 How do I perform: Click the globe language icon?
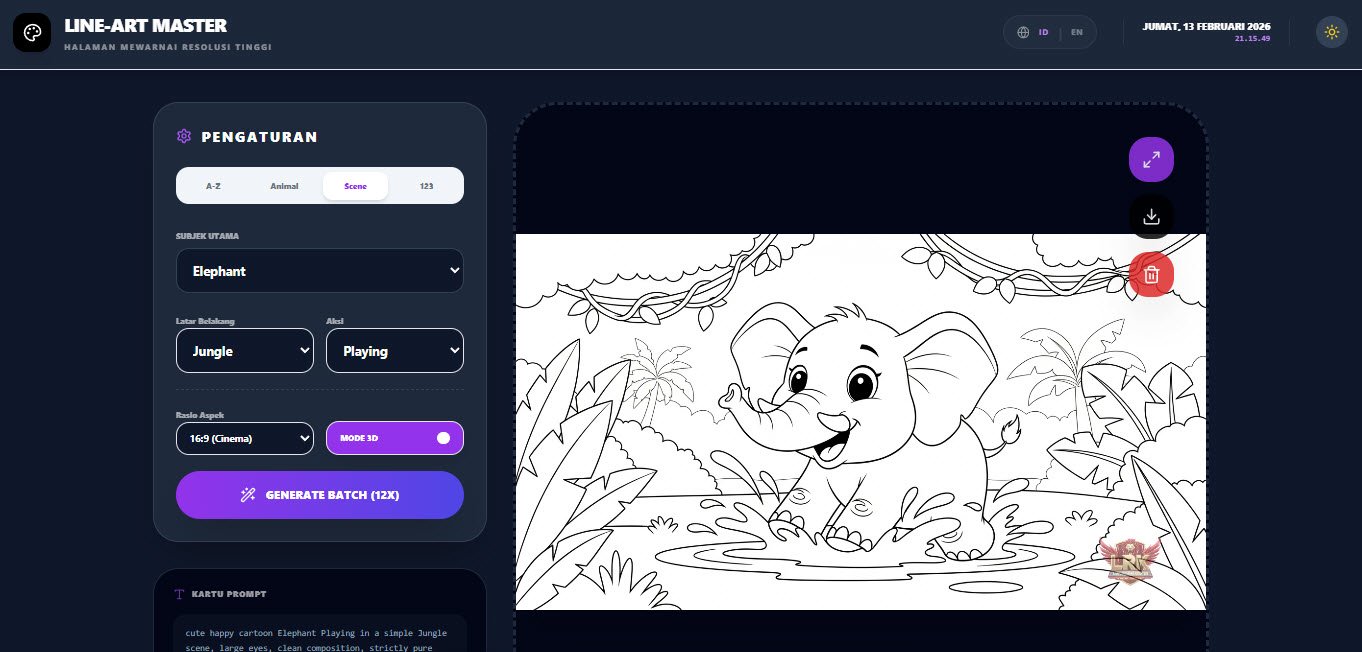click(x=1023, y=32)
